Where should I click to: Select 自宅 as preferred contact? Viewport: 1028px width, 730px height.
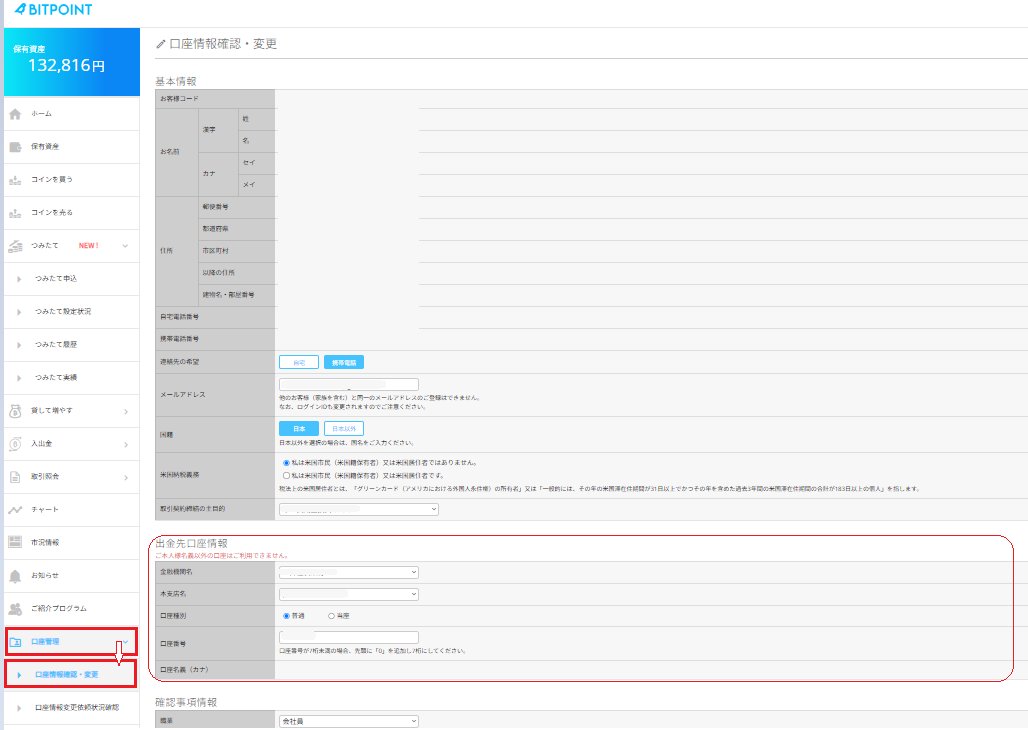click(299, 363)
